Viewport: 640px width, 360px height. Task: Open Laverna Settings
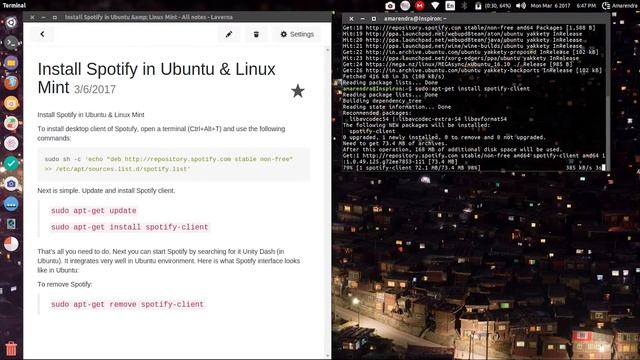297,34
